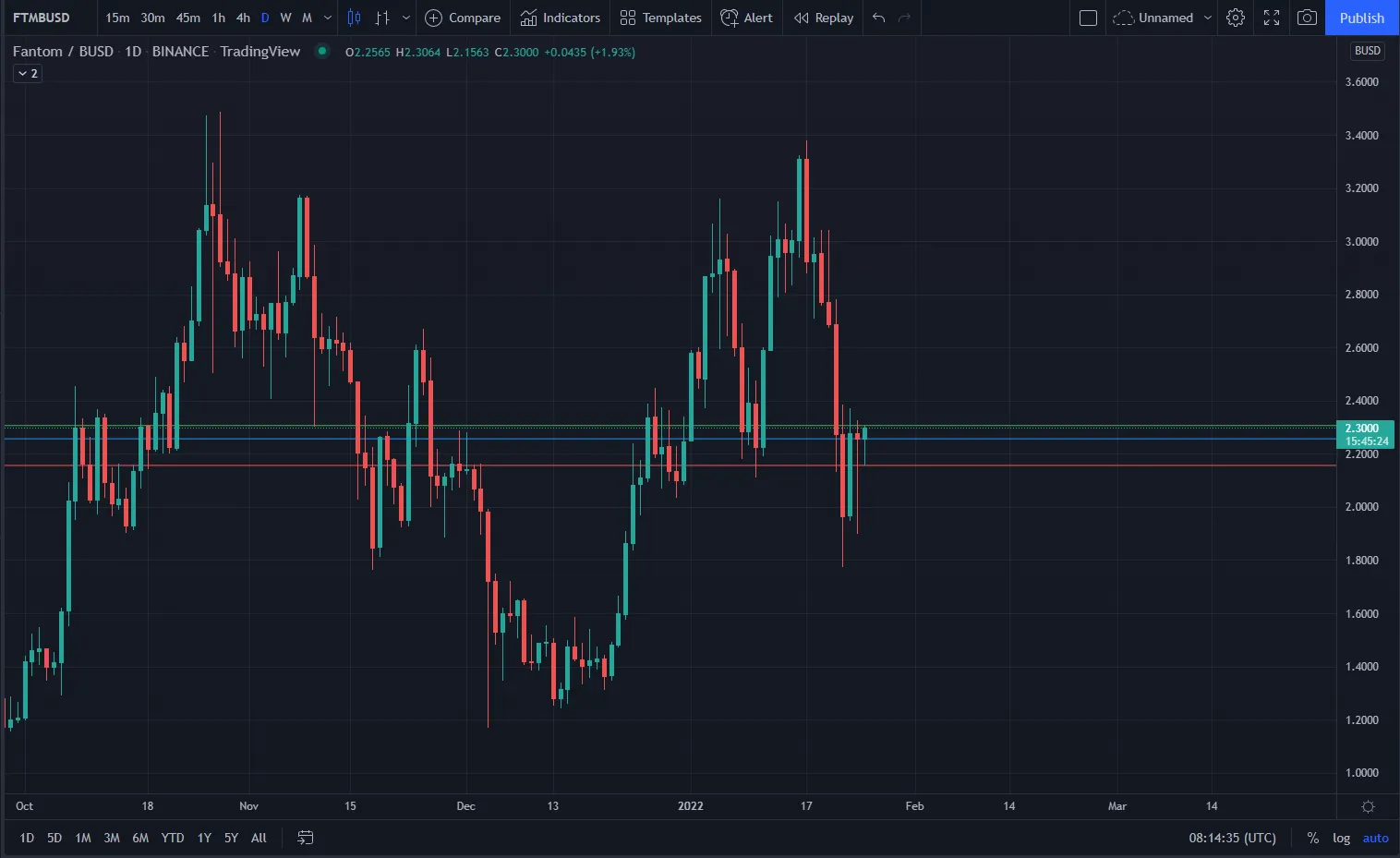Screen dimensions: 1400x858
Task: Toggle percent scale mode
Action: pos(1312,838)
